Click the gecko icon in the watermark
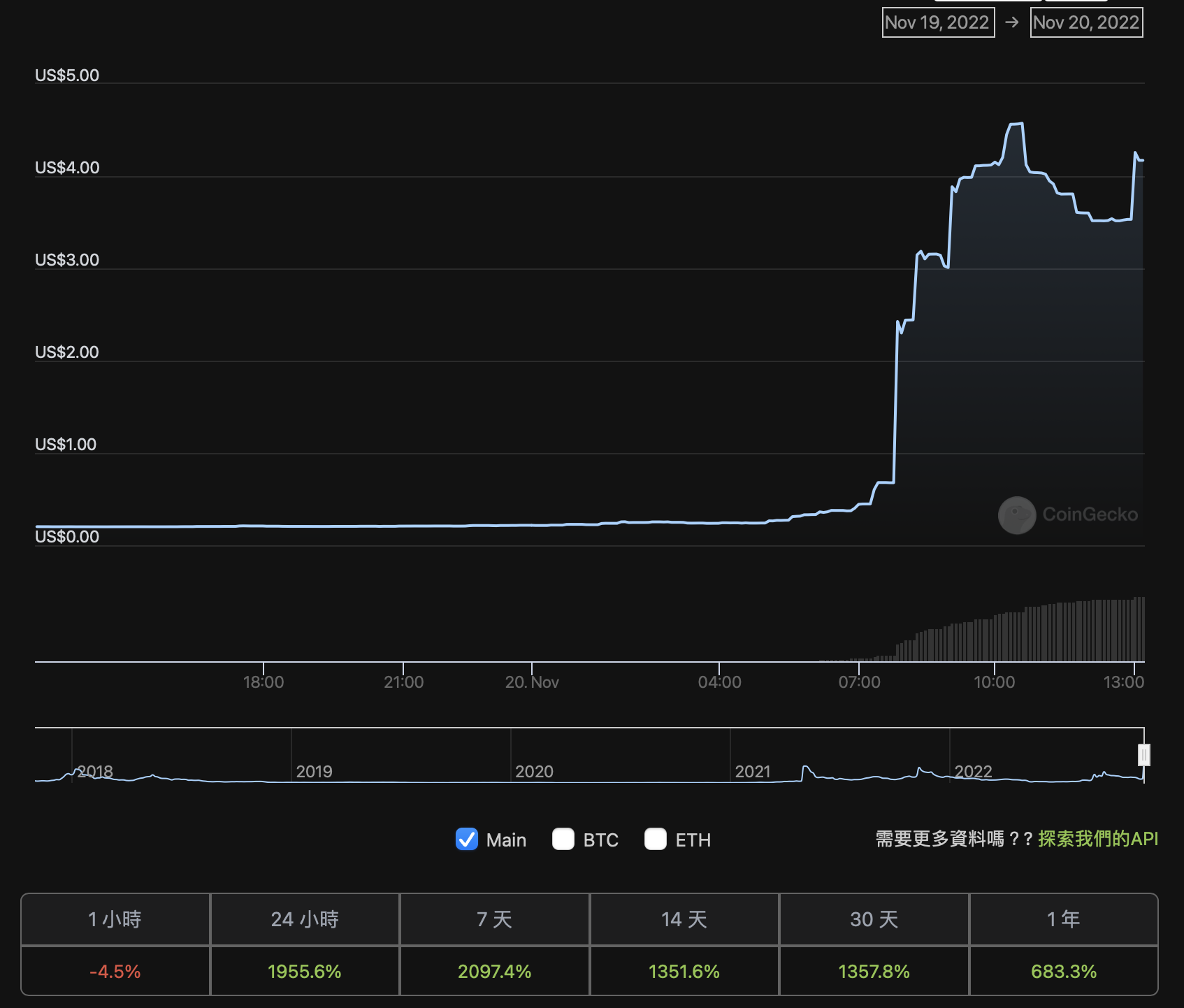The image size is (1184, 1008). coord(1017,516)
